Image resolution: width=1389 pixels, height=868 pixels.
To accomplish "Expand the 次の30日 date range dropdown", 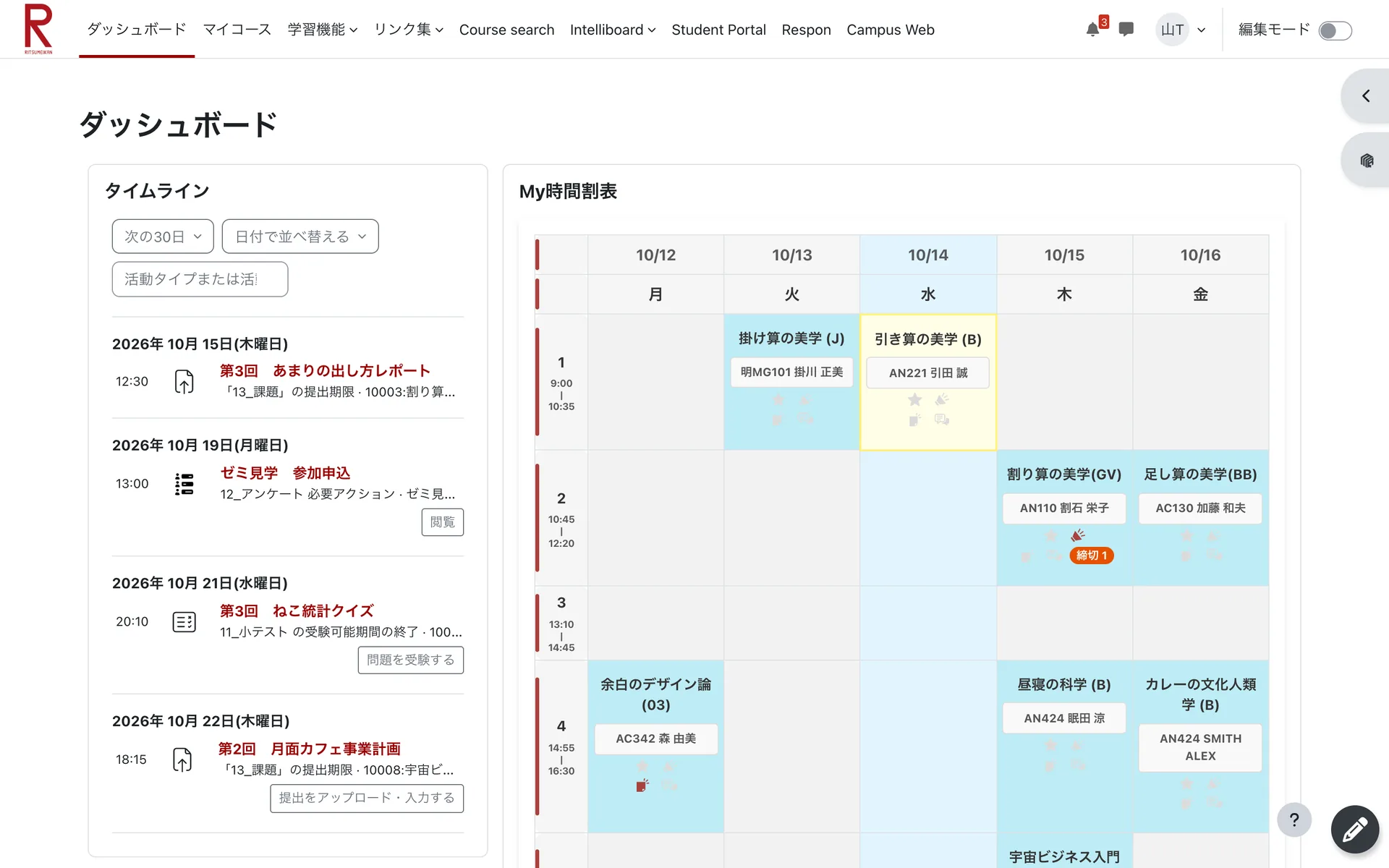I will 163,237.
